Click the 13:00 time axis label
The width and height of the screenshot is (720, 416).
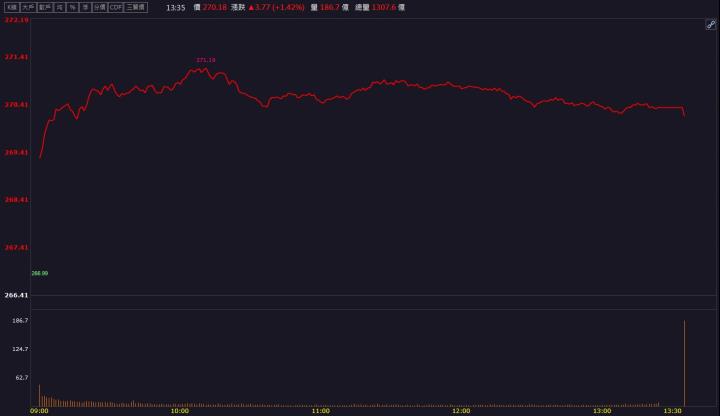point(602,411)
